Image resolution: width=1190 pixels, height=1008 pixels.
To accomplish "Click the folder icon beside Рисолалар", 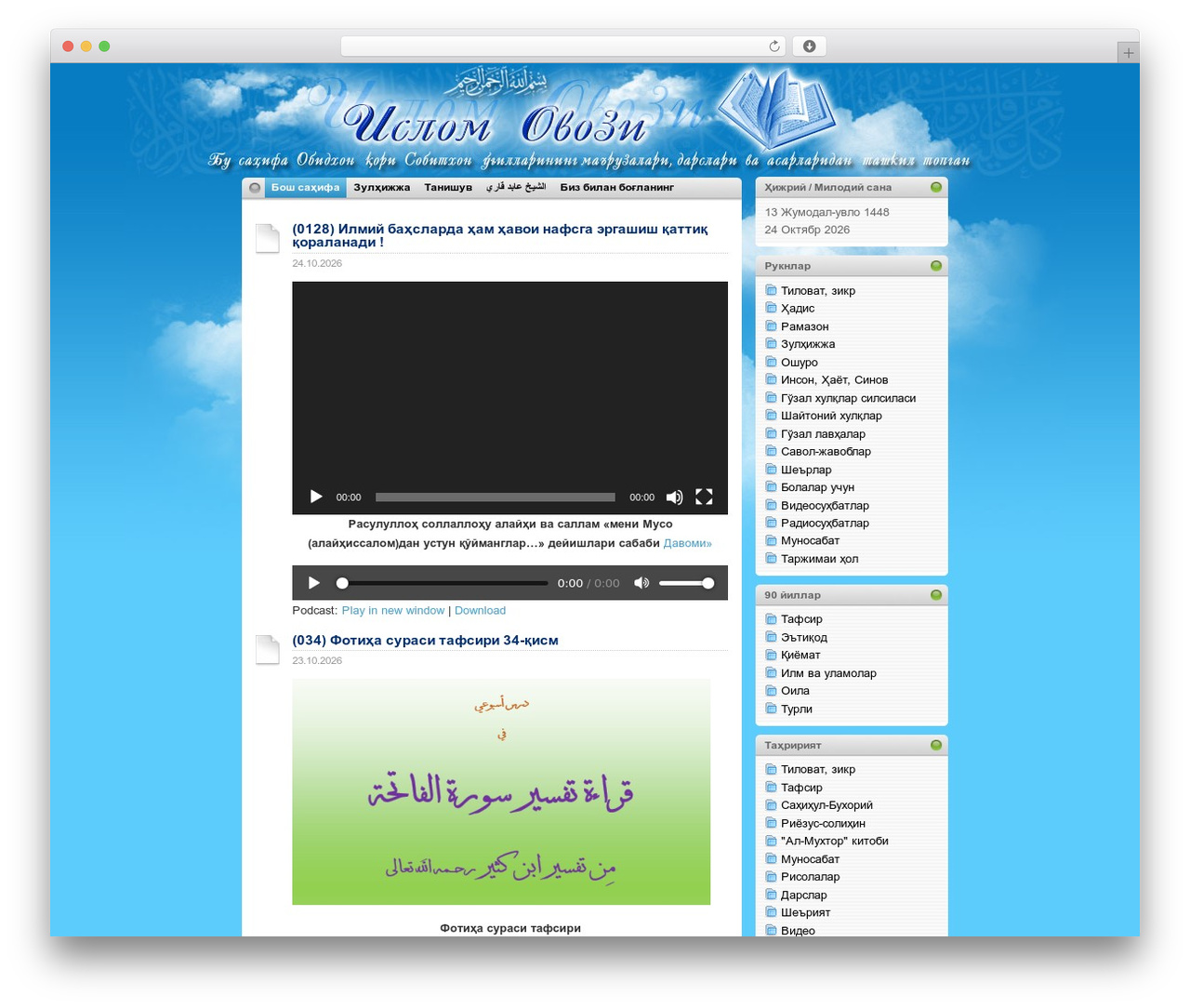I will click(771, 876).
